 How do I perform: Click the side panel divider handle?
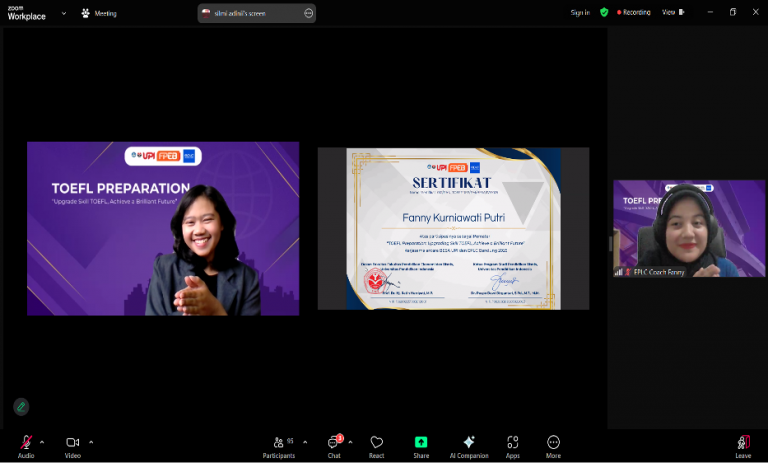tap(610, 244)
